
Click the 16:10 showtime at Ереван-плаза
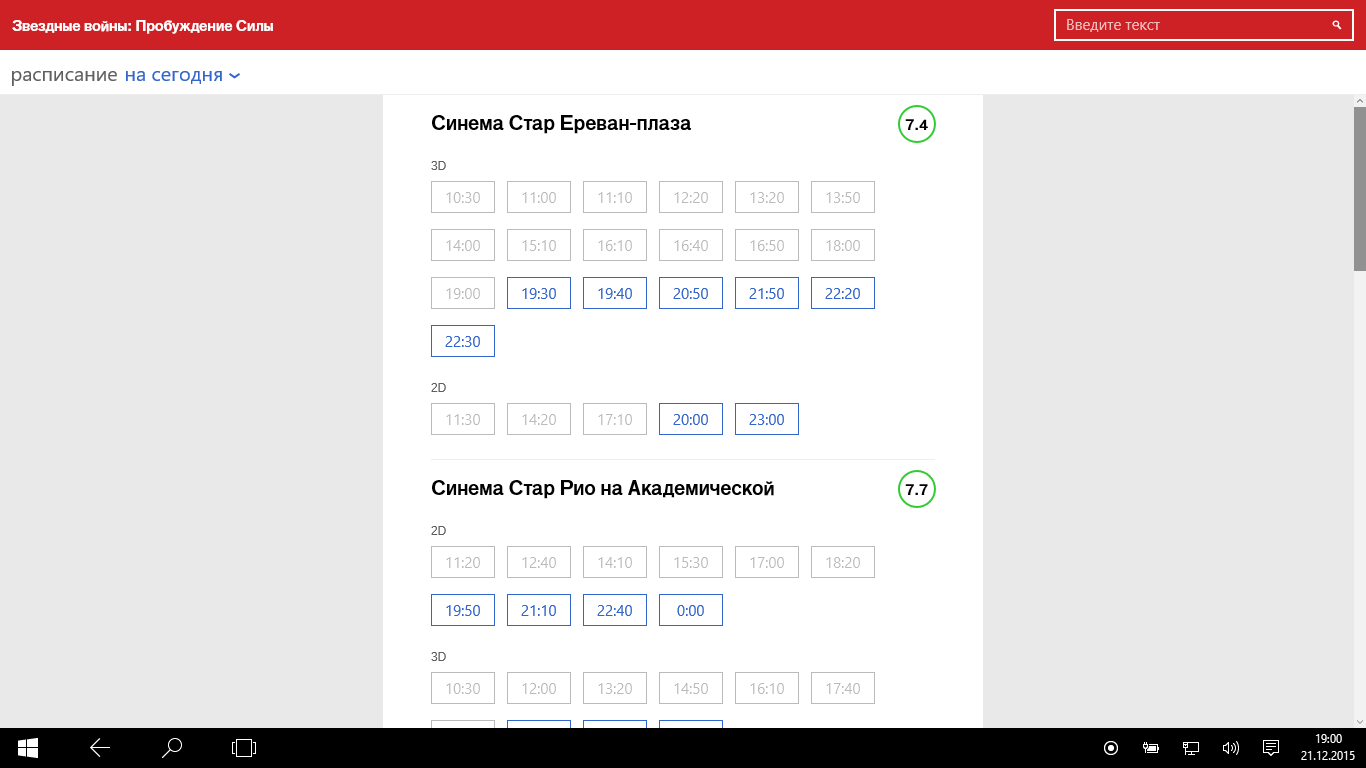(615, 245)
